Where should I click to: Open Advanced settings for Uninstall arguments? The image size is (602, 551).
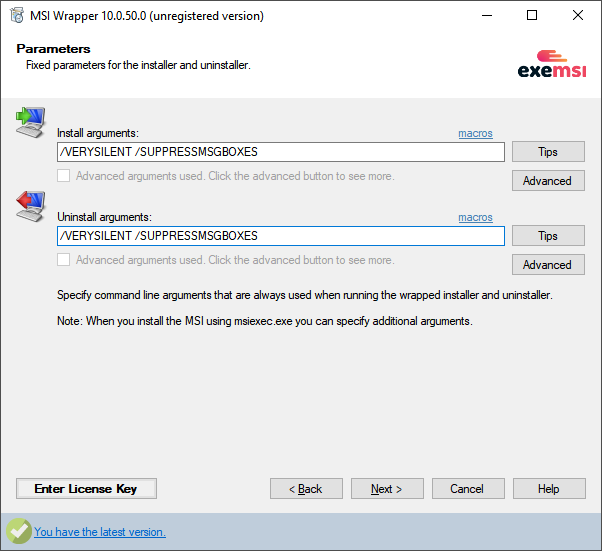[548, 265]
